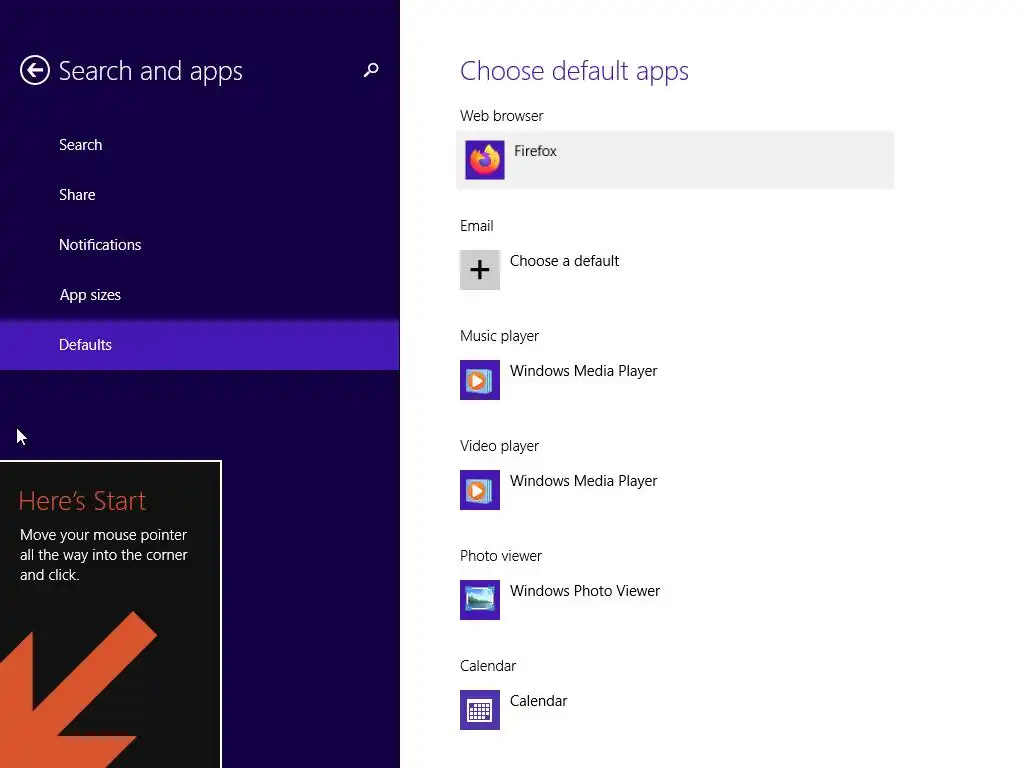Click the 'Search and apps' title

coord(150,71)
